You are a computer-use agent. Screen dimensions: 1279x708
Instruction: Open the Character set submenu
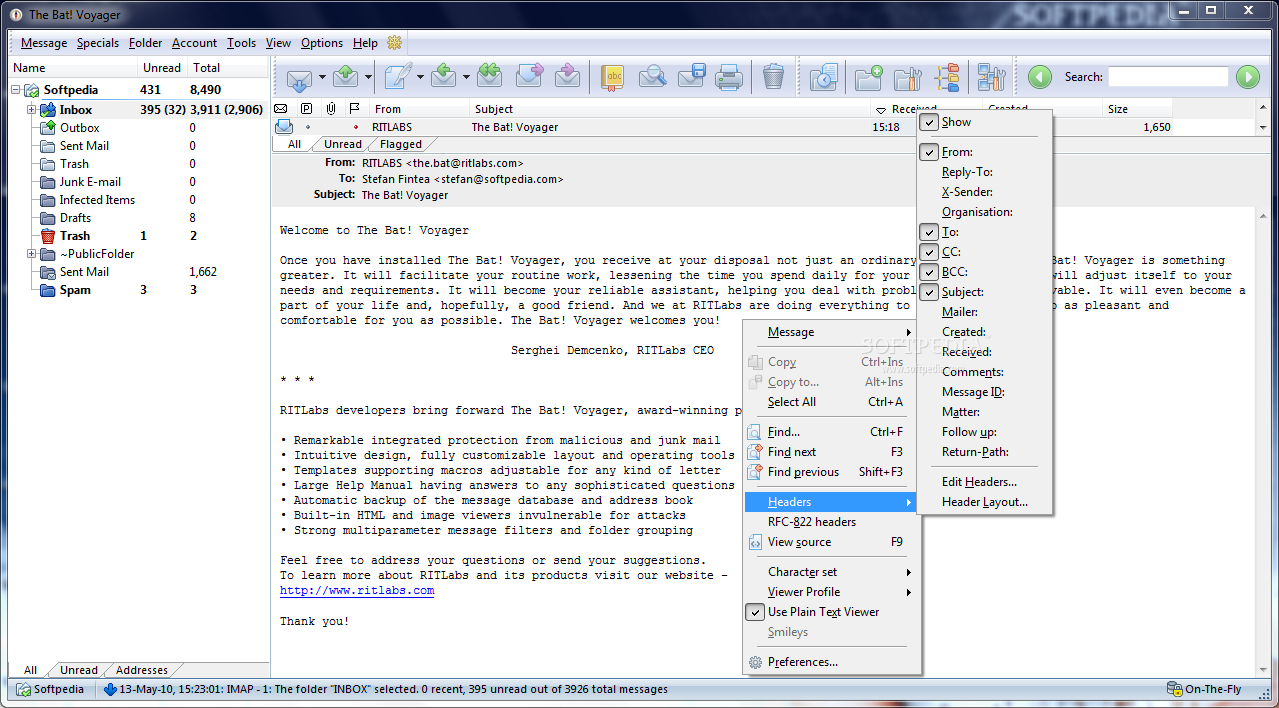[x=830, y=572]
